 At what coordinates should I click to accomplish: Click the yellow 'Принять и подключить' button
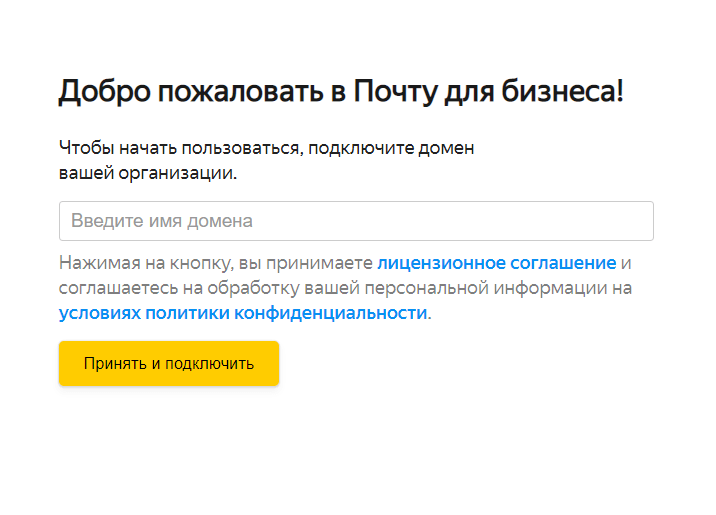[169, 363]
